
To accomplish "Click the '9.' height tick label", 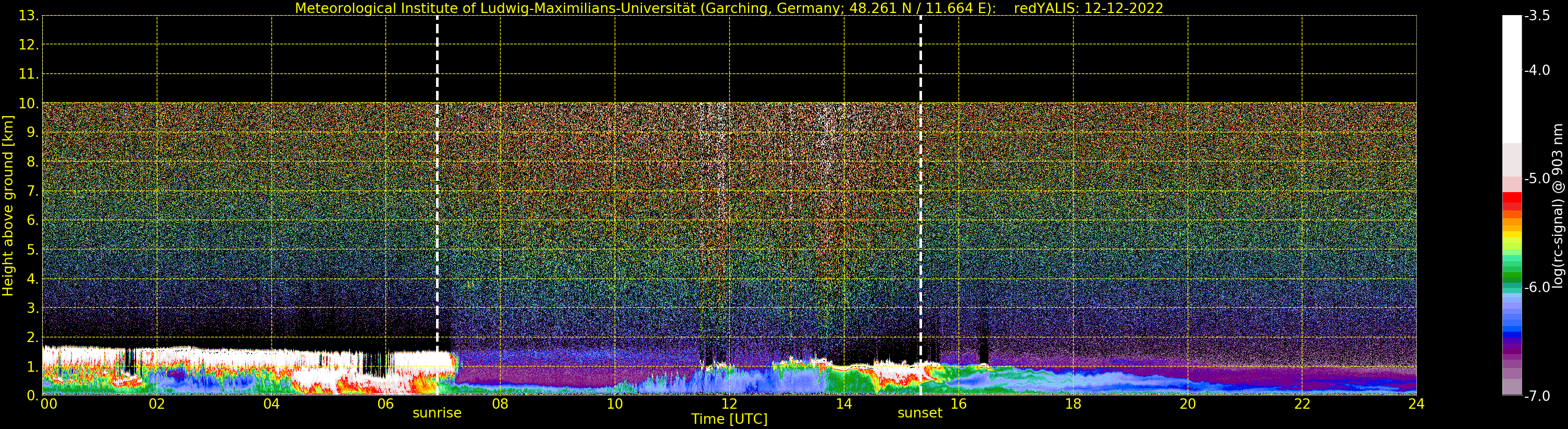I will pyautogui.click(x=33, y=133).
